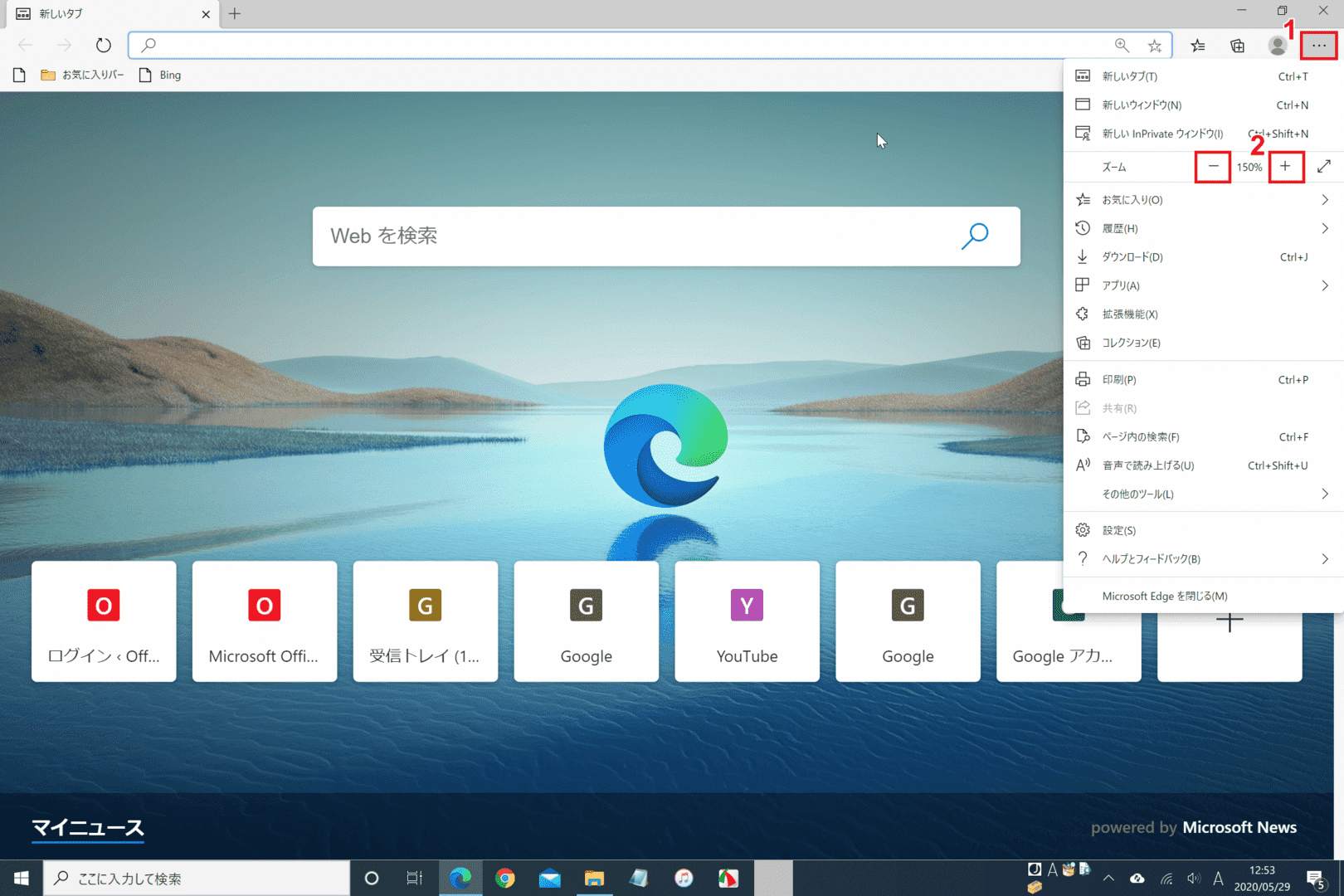The width and height of the screenshot is (1344, 896).
Task: Open 設定(S) menu item
Action: tap(1203, 531)
